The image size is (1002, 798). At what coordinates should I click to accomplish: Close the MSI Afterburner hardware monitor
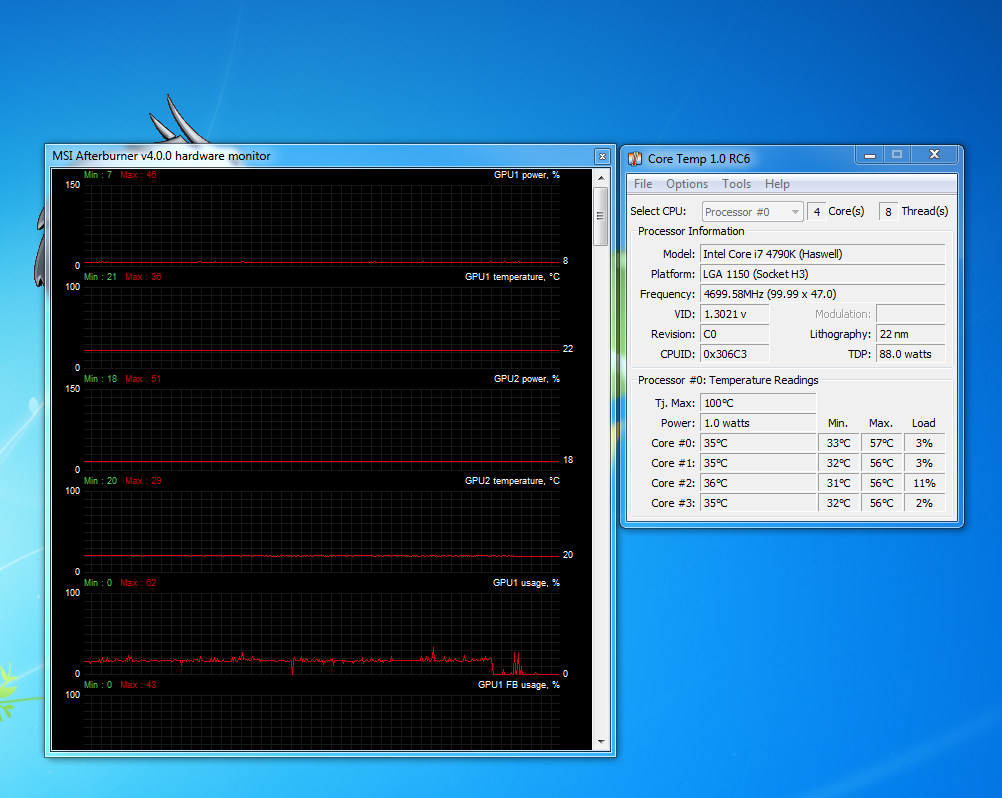coord(601,156)
